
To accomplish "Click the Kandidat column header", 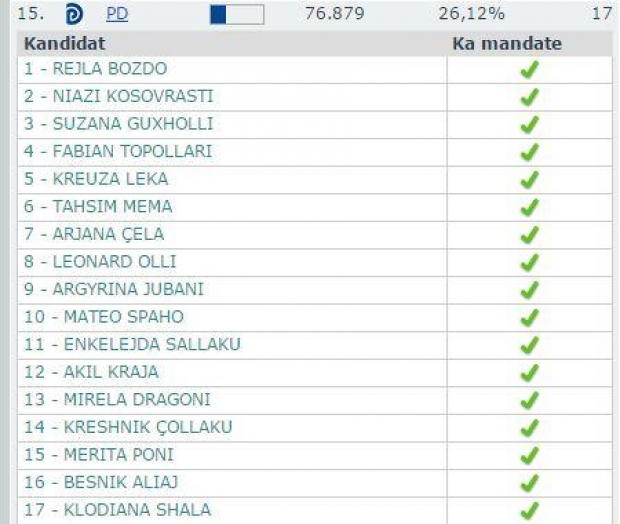I will click(x=65, y=44).
